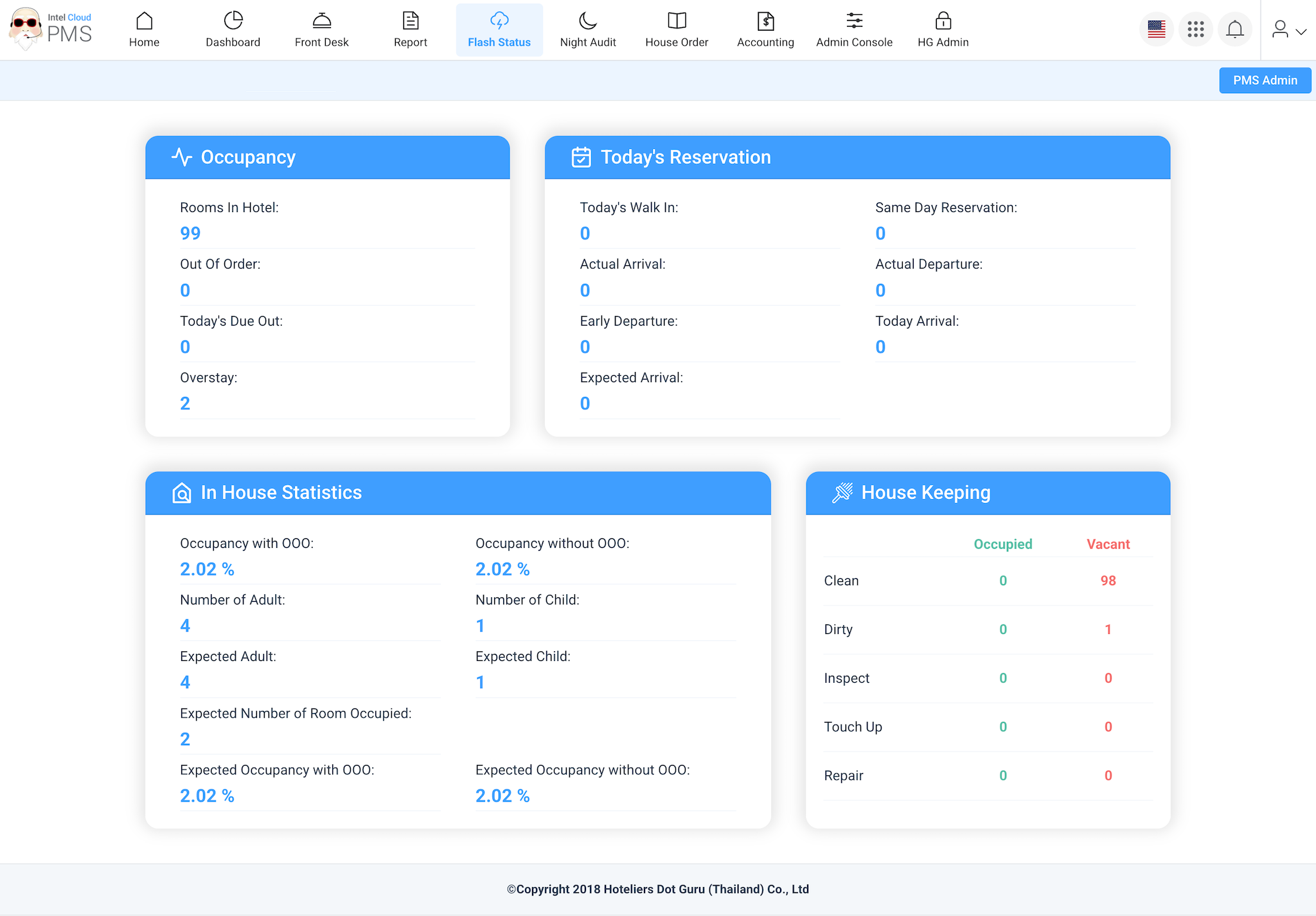Open Admin Console sliders icon
1316x916 pixels.
[x=854, y=21]
